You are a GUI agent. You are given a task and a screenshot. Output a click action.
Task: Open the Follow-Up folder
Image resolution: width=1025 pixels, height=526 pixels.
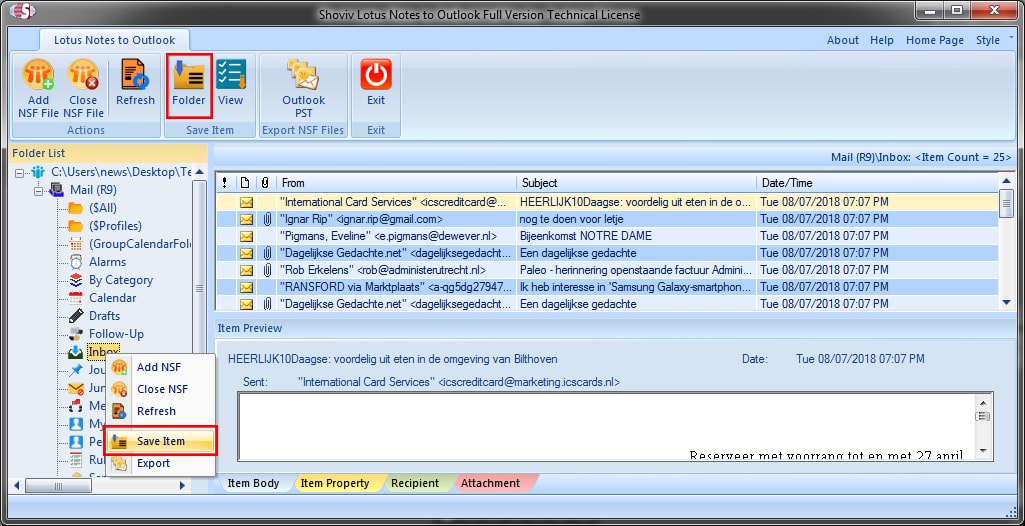(116, 334)
